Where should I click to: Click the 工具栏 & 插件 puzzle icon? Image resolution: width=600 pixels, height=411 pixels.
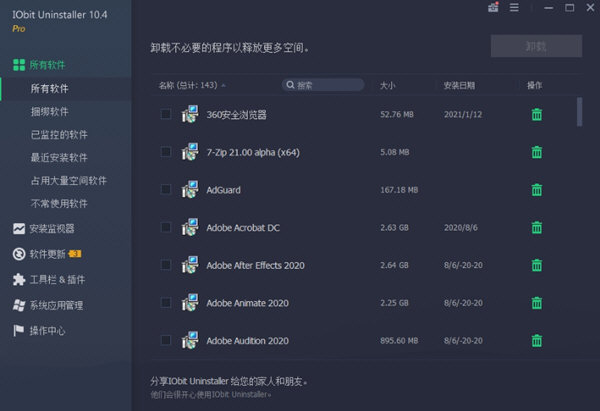click(18, 280)
